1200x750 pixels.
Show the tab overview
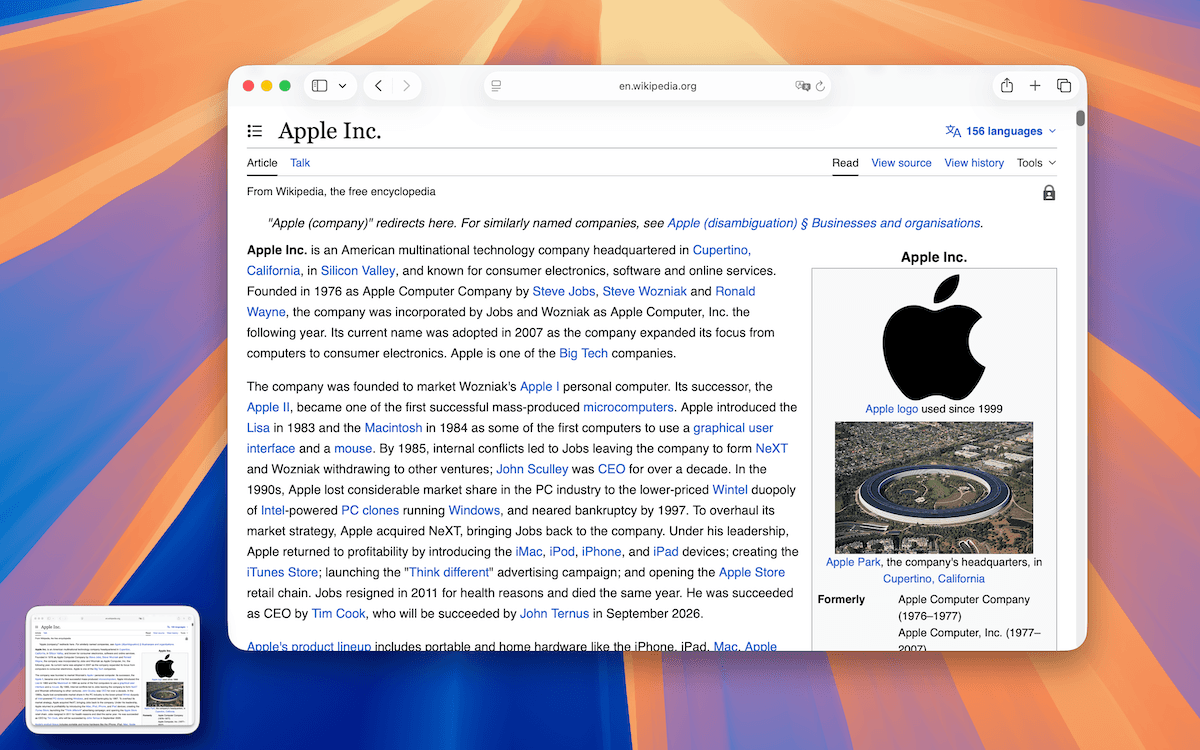[1064, 86]
